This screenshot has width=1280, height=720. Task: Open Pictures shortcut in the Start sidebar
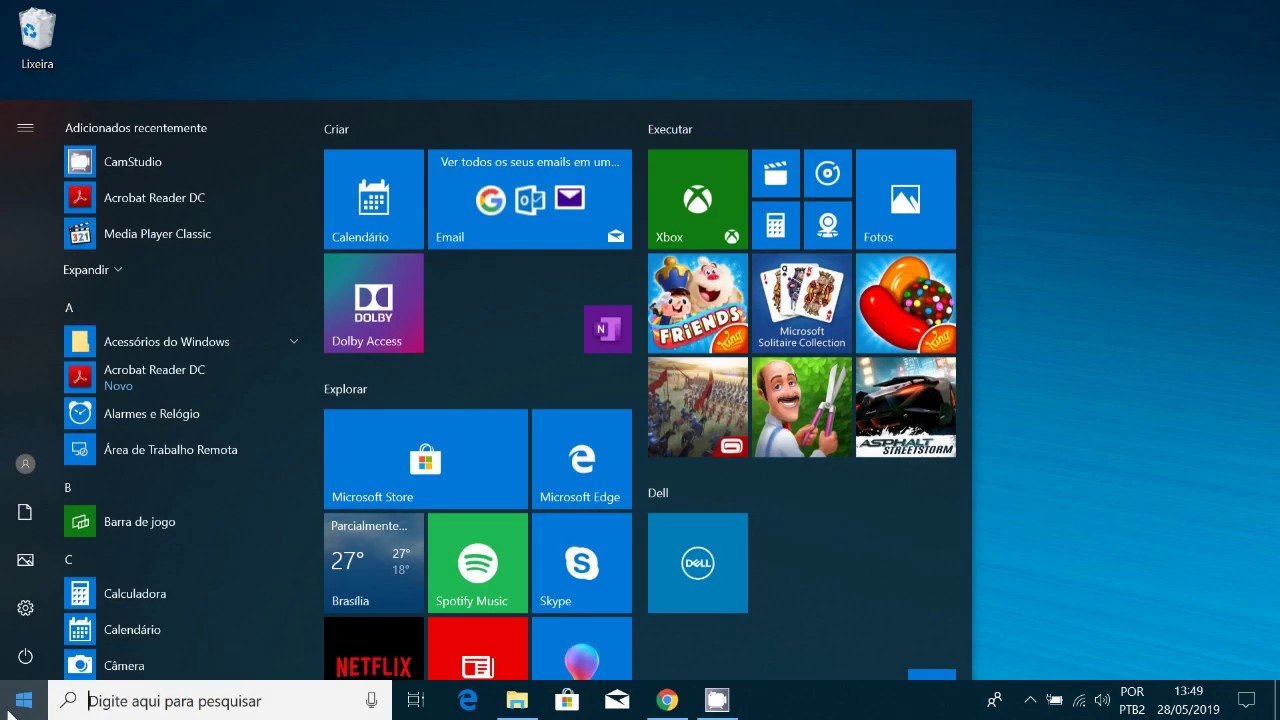coord(25,560)
